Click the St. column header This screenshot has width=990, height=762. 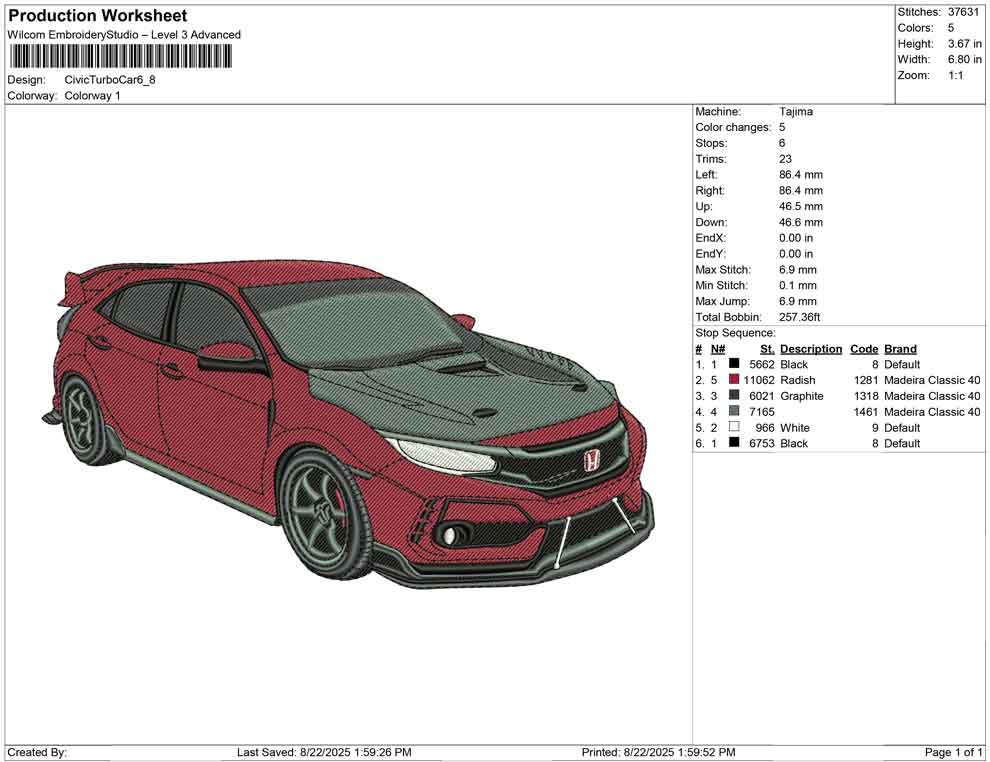[767, 349]
